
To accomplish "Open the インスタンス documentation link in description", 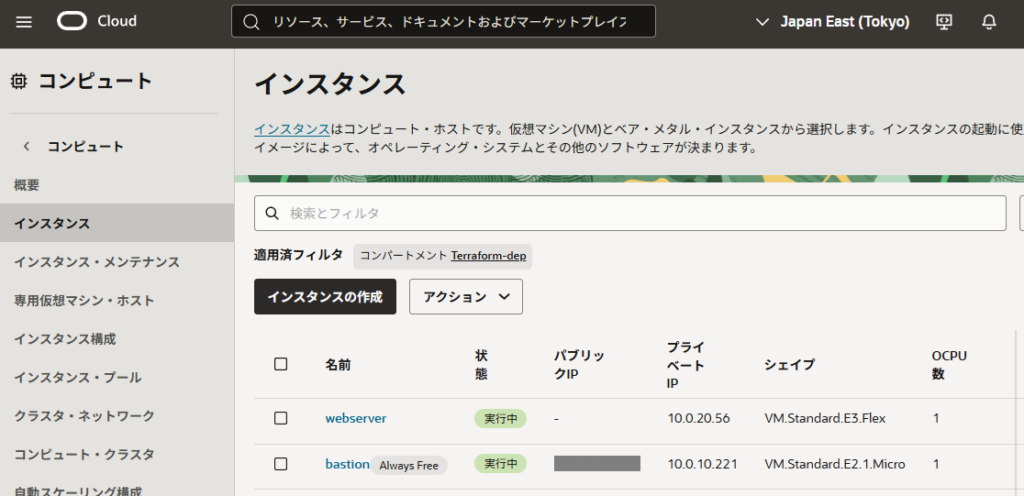I will (x=291, y=129).
